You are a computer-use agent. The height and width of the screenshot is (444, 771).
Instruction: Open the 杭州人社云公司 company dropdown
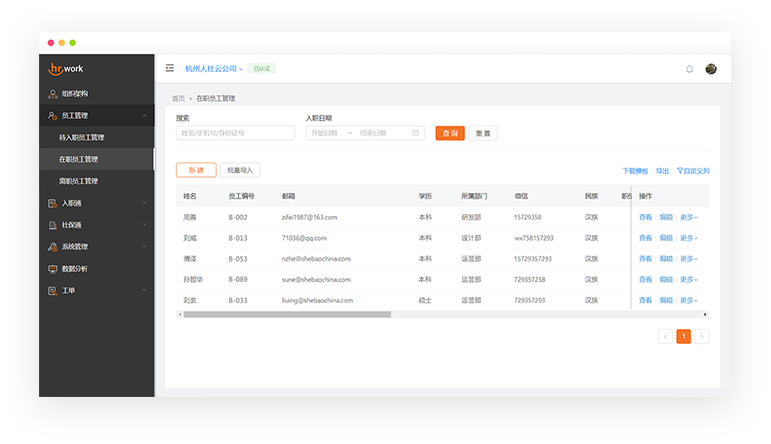[x=213, y=69]
